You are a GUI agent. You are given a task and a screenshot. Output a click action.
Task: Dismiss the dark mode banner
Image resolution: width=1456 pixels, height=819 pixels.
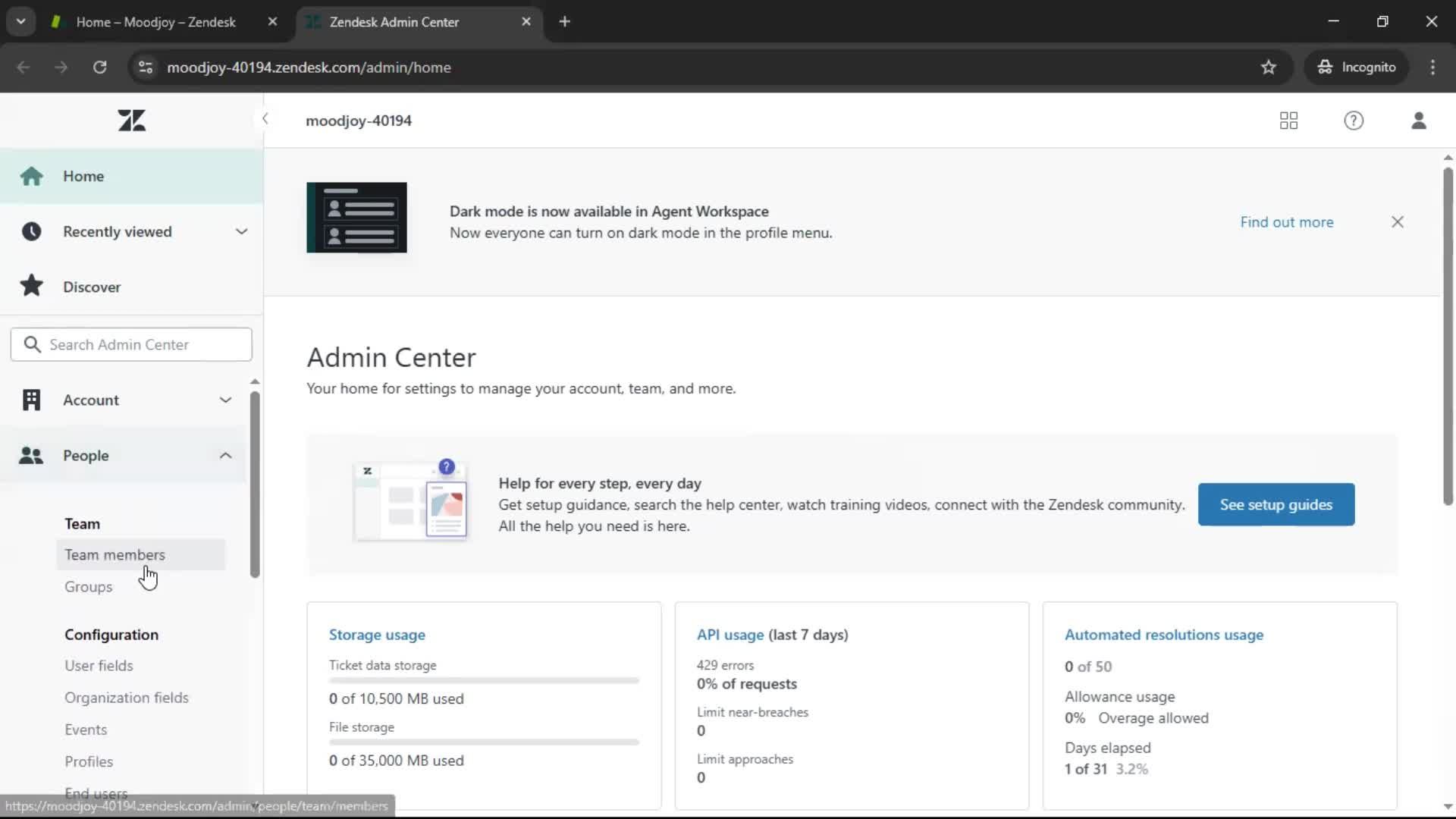[1398, 221]
